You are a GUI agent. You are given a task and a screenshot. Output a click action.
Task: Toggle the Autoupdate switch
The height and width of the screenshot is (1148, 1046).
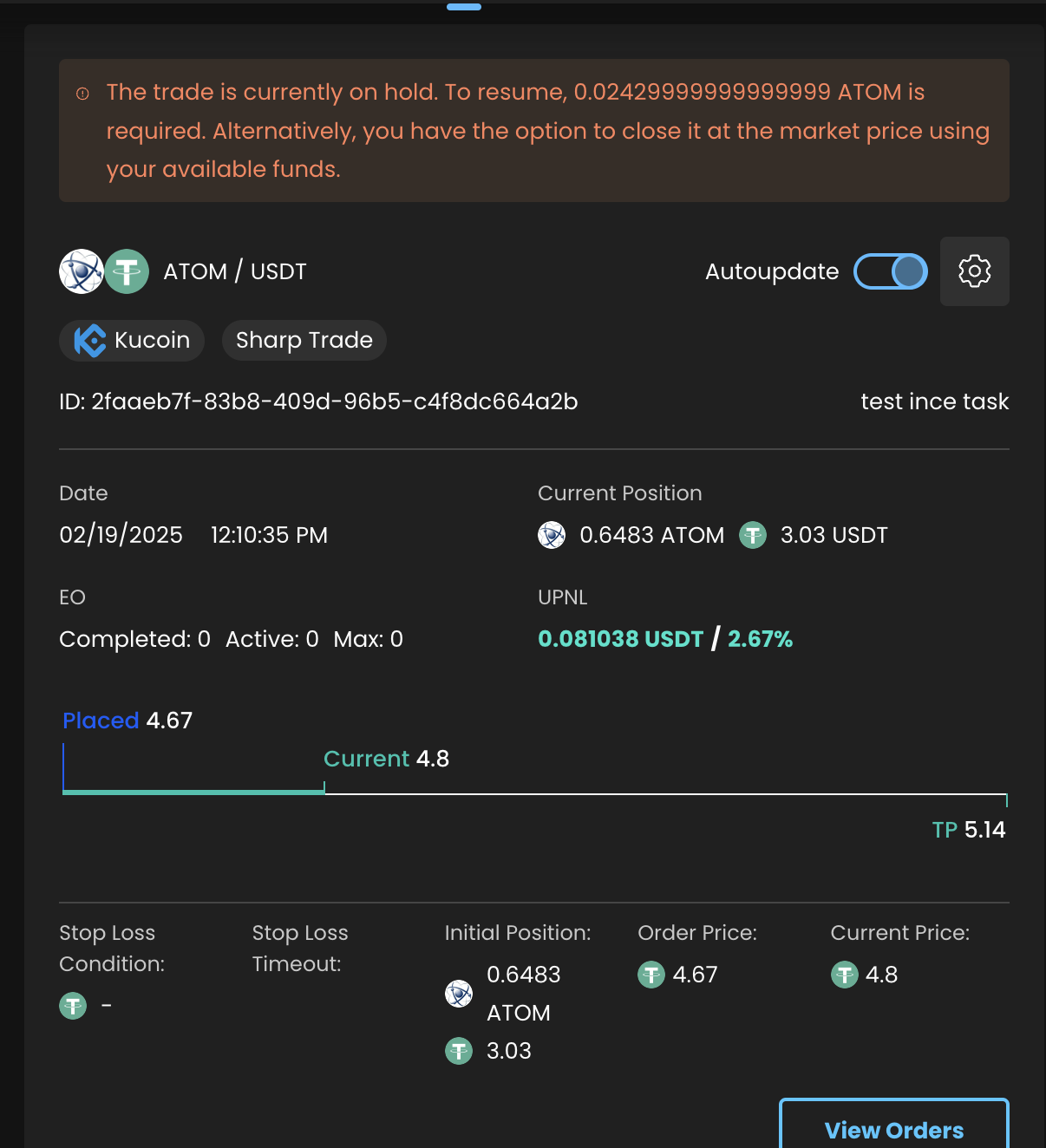pyautogui.click(x=891, y=271)
